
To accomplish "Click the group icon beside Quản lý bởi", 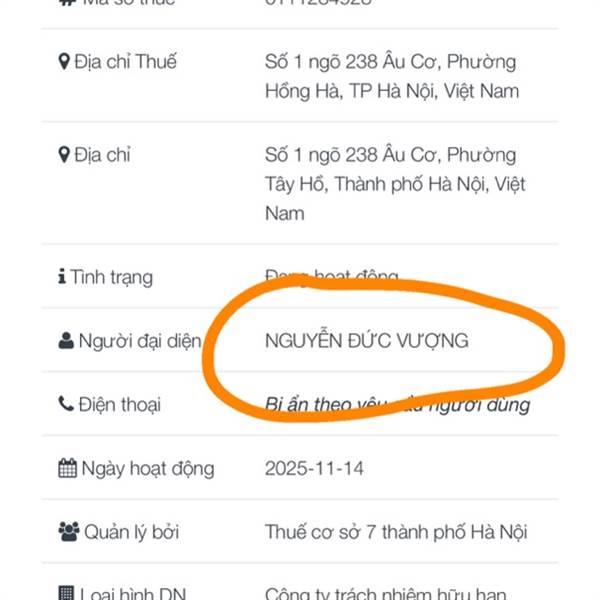I will [x=68, y=531].
